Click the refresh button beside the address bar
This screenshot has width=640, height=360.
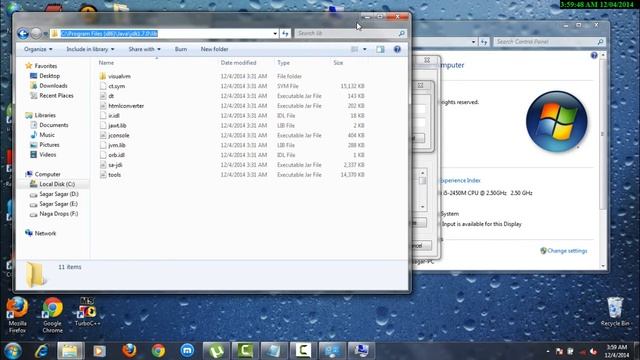(x=285, y=33)
